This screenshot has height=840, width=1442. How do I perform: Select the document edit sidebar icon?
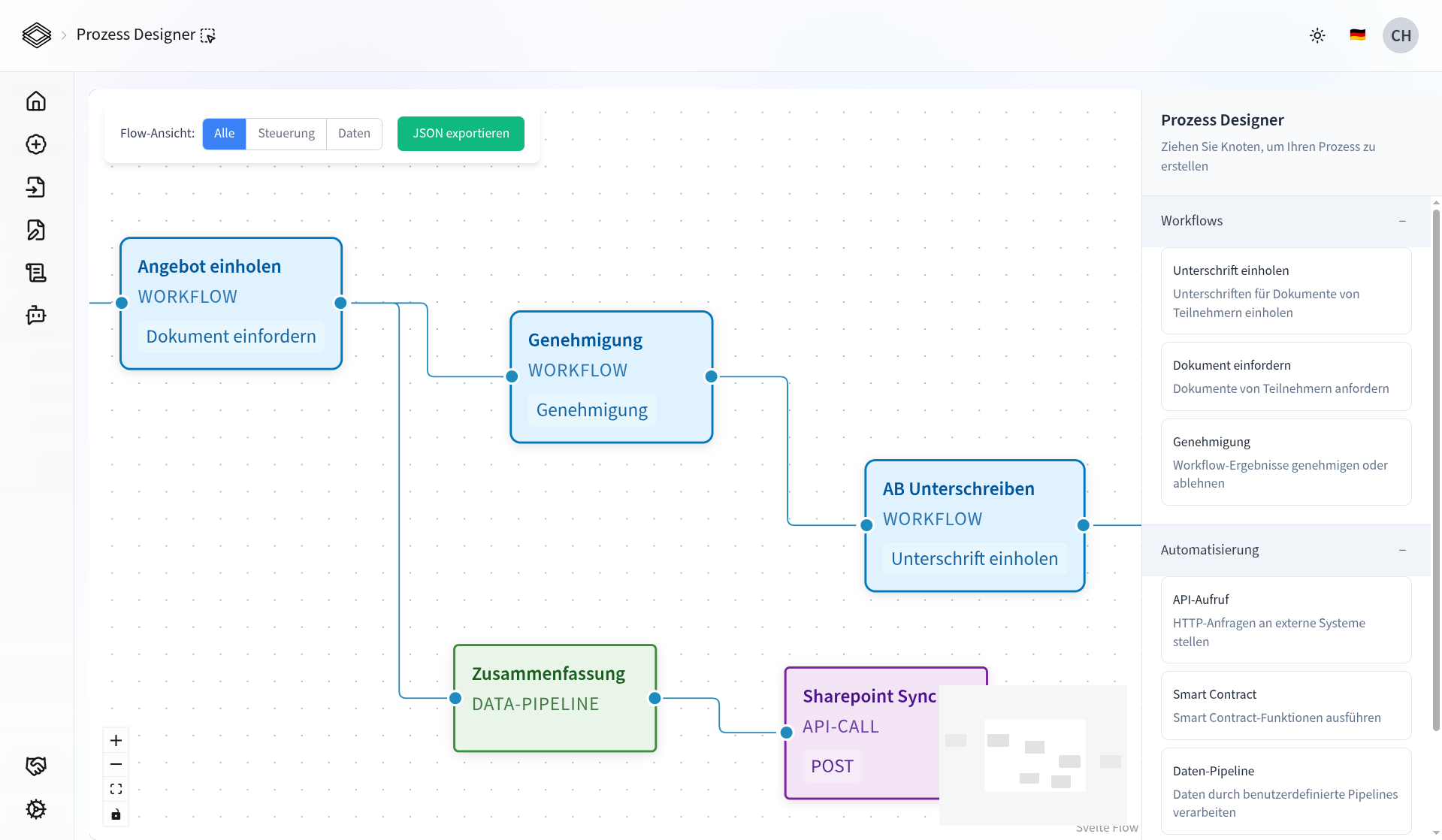pyautogui.click(x=36, y=230)
